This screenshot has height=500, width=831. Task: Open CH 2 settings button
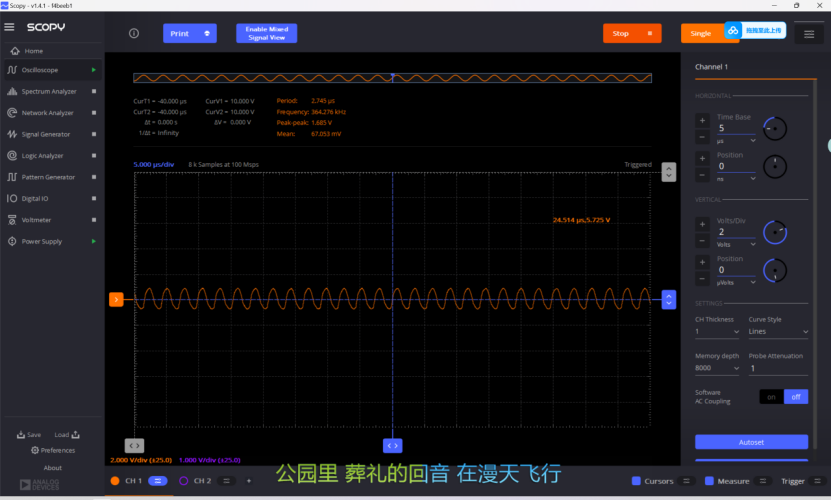click(226, 481)
